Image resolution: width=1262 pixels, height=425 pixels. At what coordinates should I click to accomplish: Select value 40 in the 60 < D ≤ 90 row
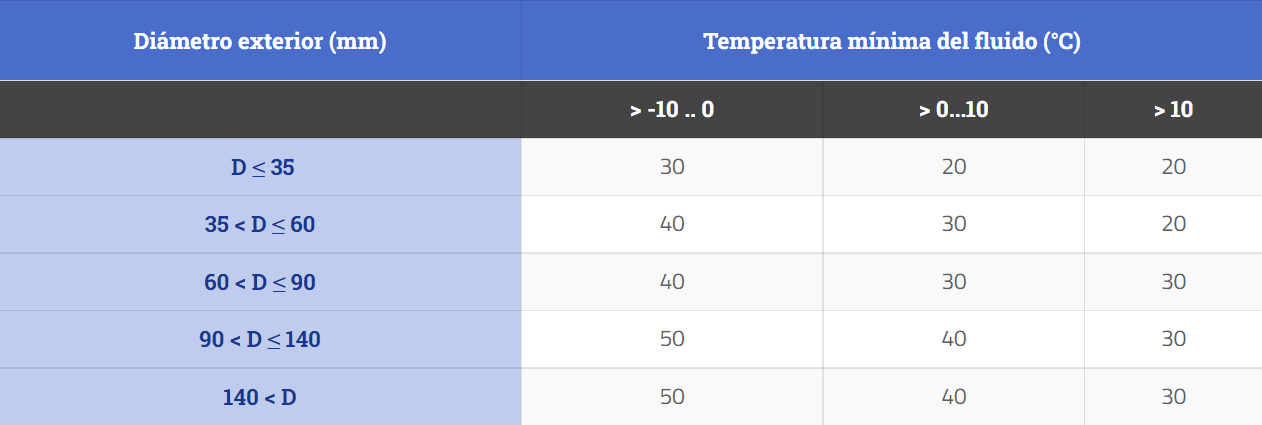coord(672,282)
